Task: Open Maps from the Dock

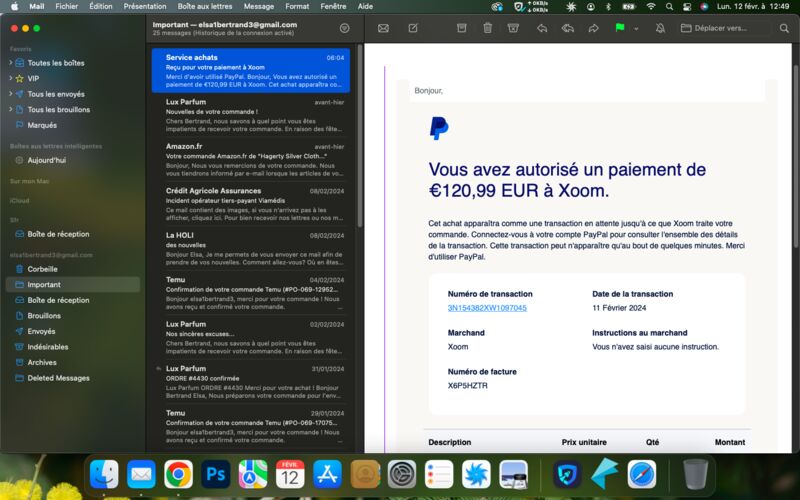Action: coord(253,474)
